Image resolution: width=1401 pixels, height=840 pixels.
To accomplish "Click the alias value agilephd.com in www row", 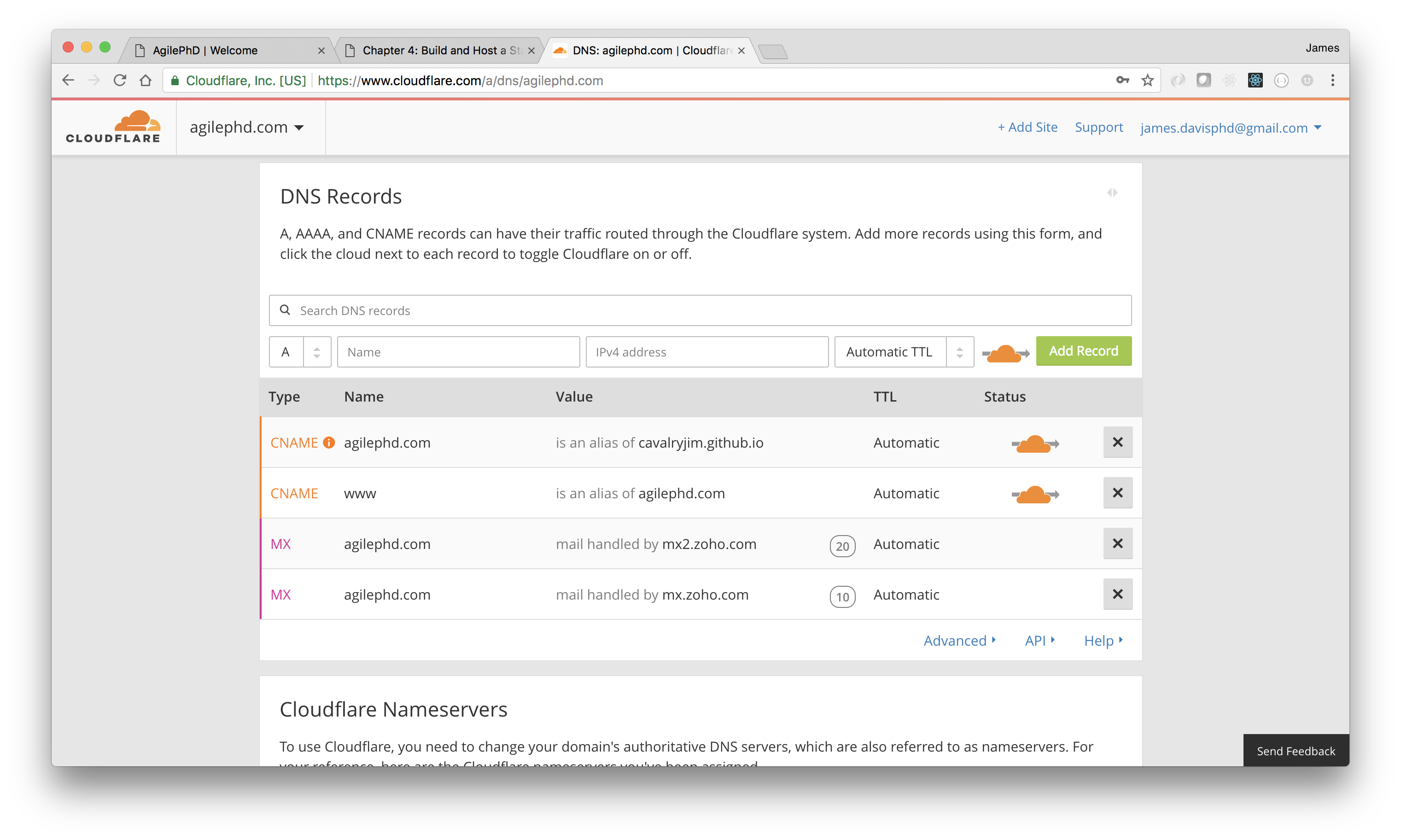I will (682, 494).
